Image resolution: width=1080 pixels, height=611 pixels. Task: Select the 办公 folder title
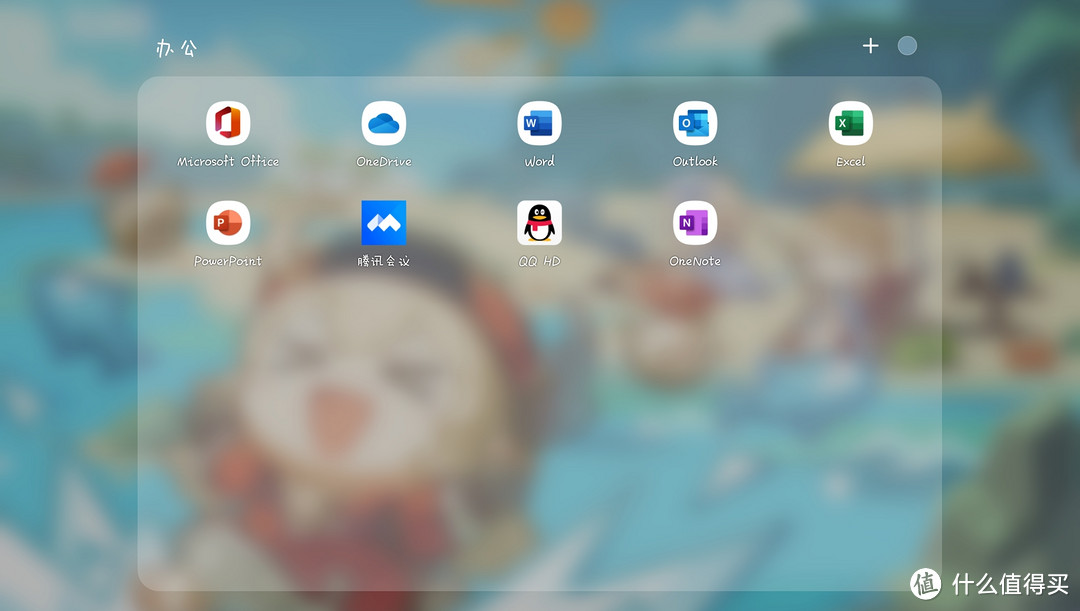[x=176, y=48]
